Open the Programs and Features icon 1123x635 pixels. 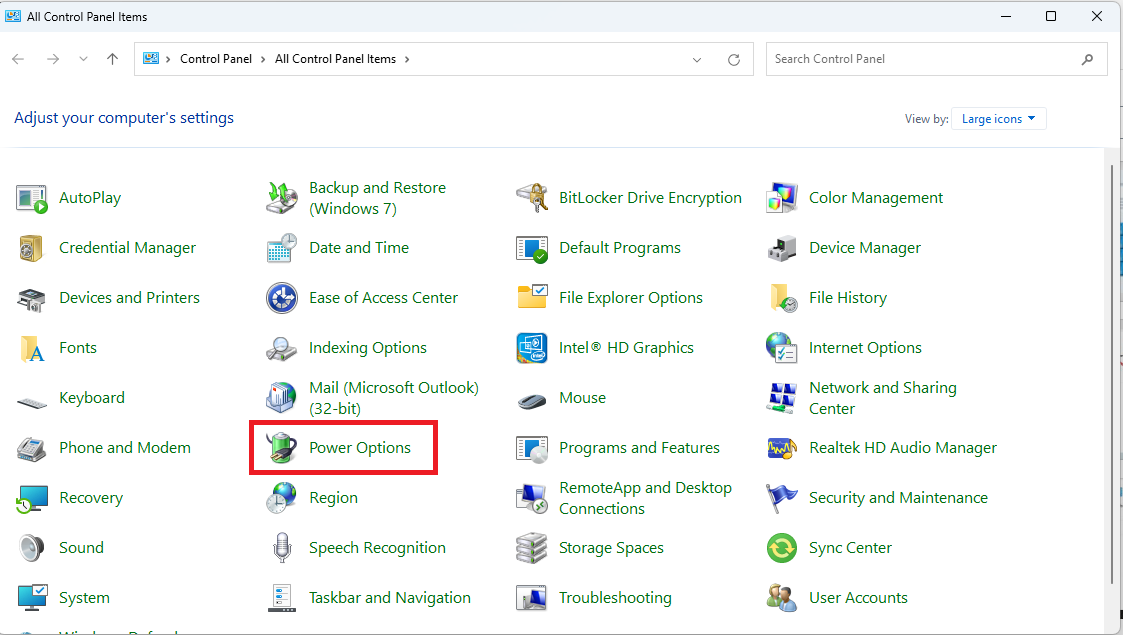(x=531, y=449)
